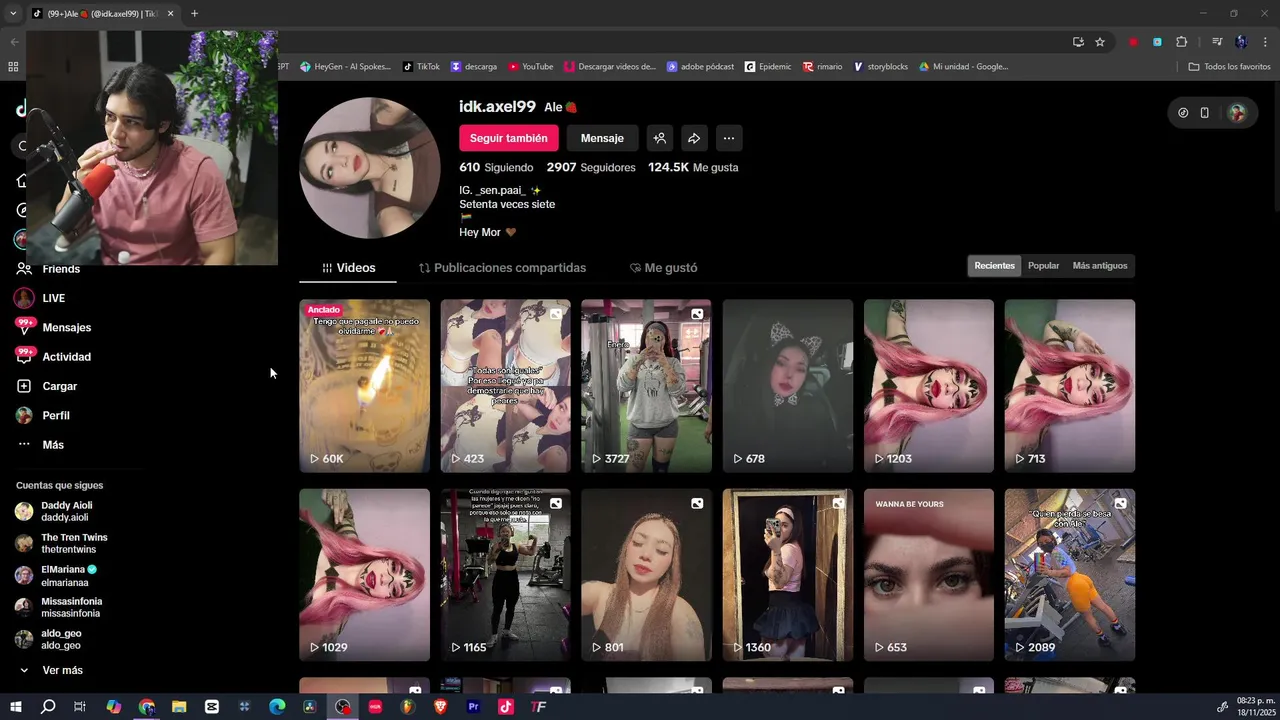Open the TikTok bookmark
This screenshot has width=1280, height=720.
(x=421, y=67)
